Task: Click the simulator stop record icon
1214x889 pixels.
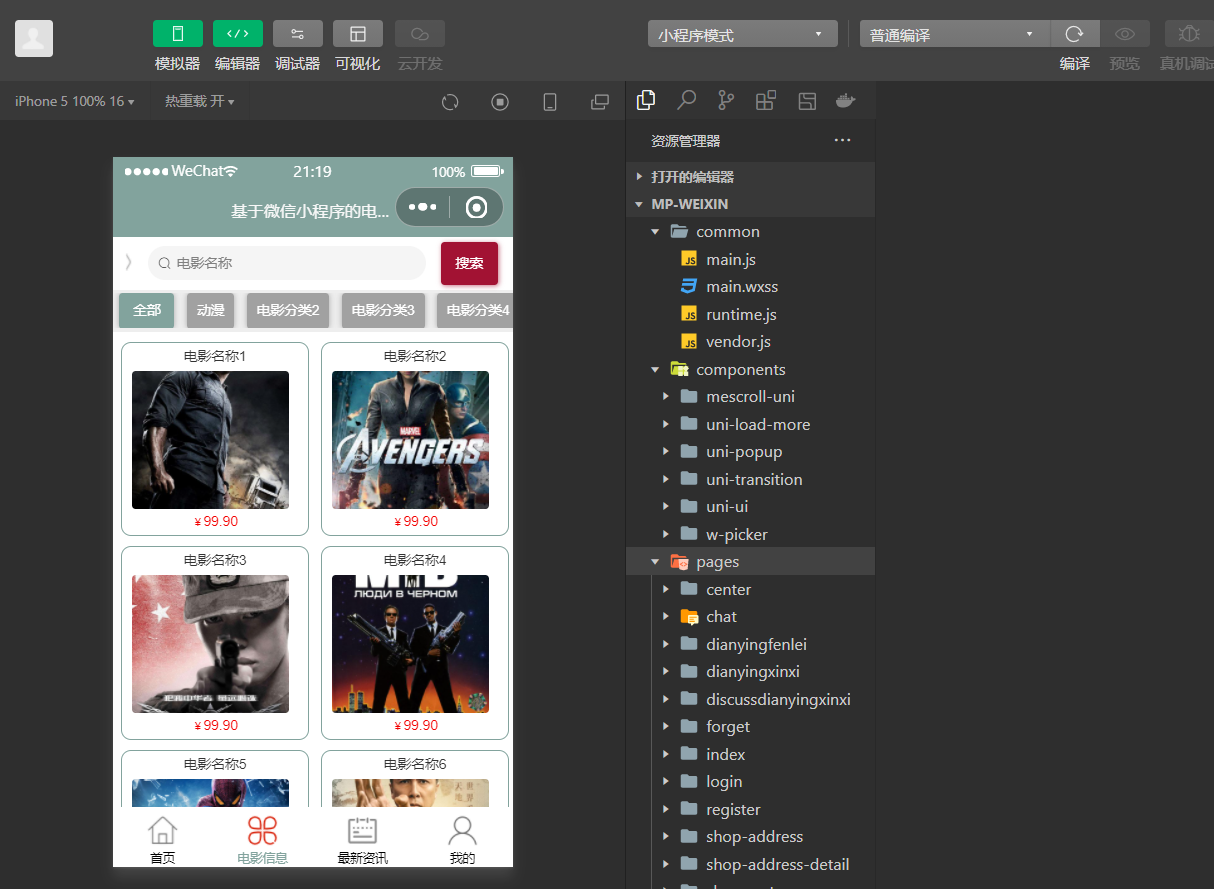Action: (500, 102)
